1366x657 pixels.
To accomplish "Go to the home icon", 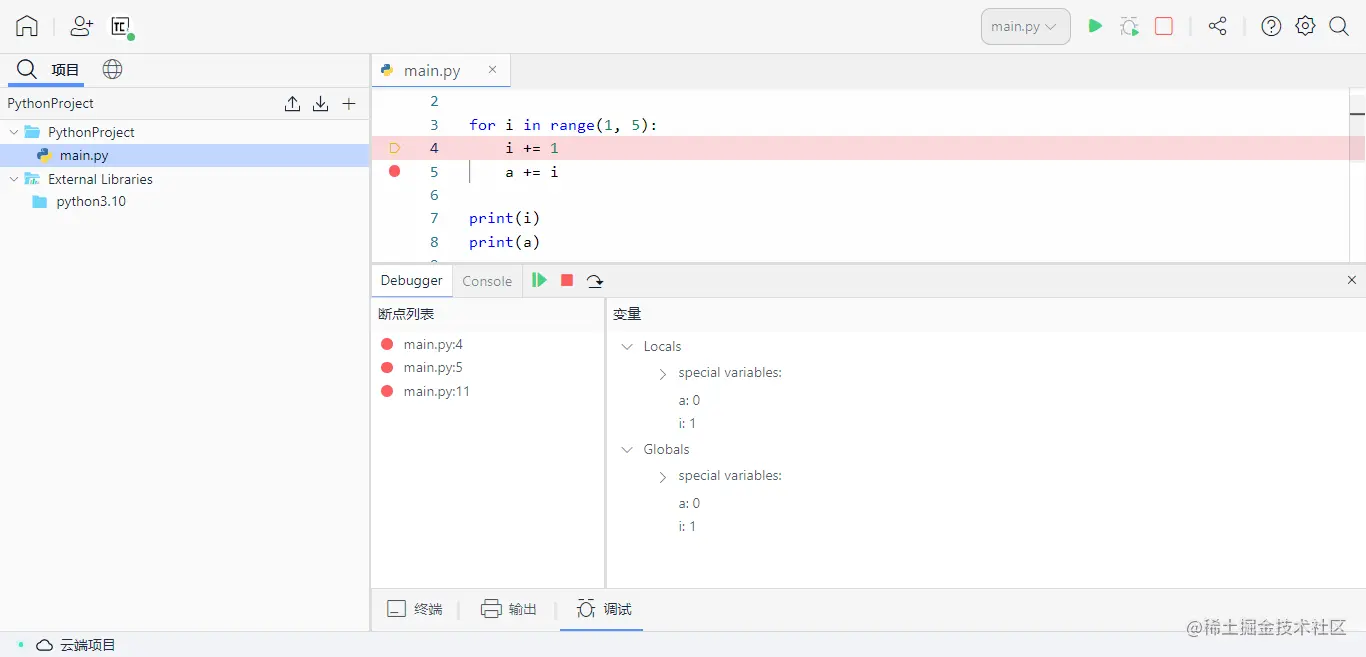I will tap(27, 26).
